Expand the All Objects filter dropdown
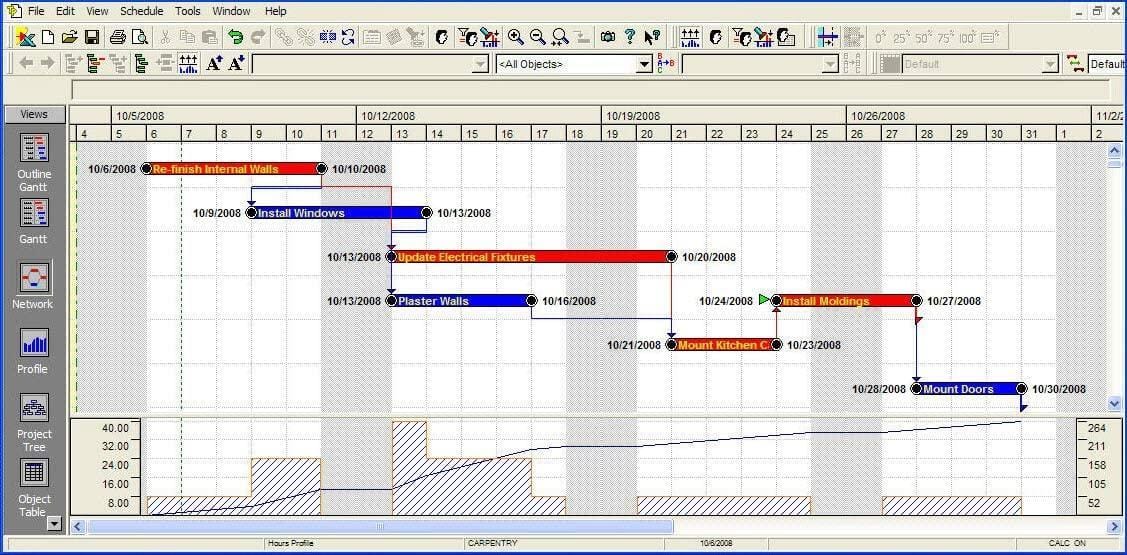Screen dimensions: 1127x555 [x=644, y=64]
